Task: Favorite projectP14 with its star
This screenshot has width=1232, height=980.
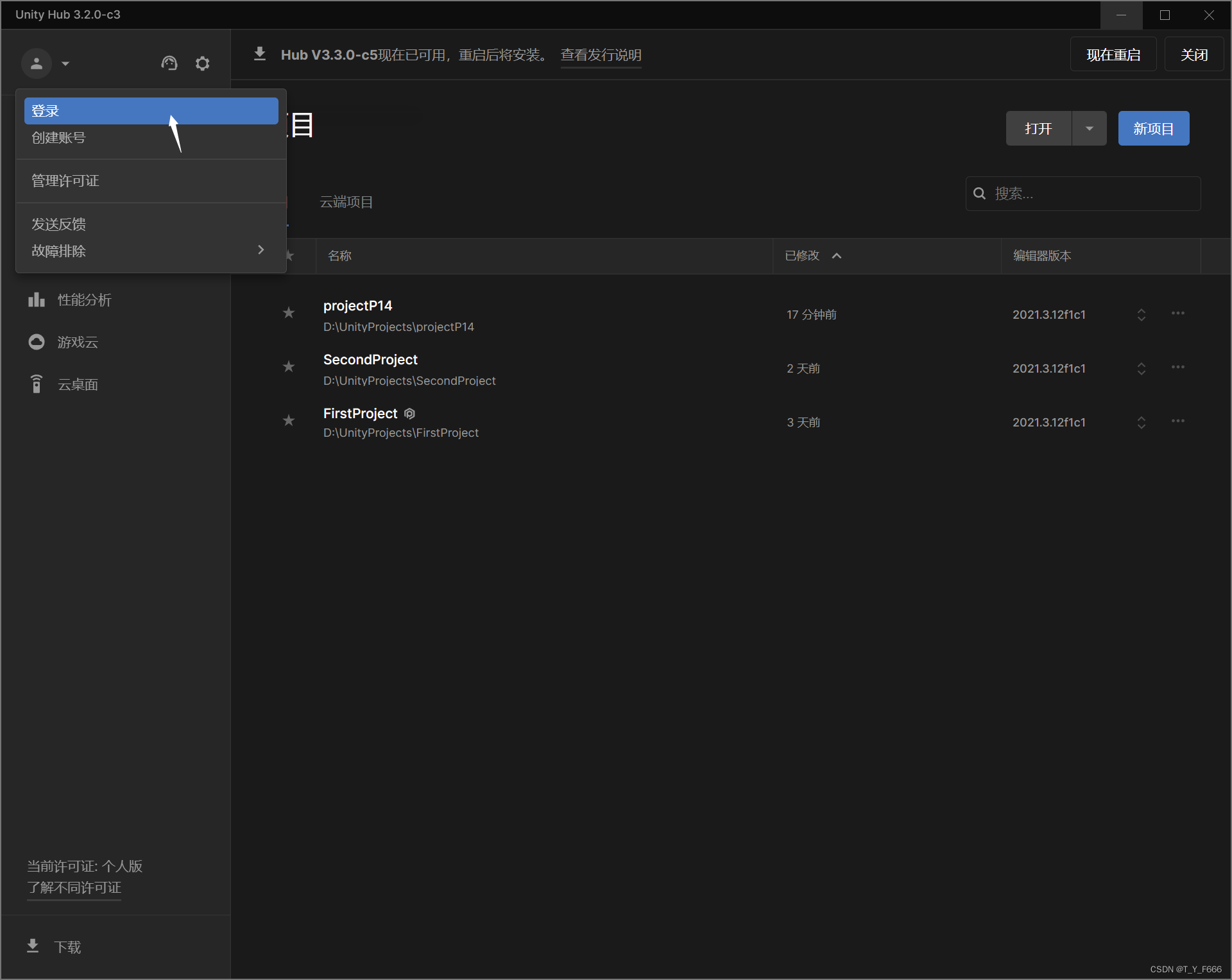Action: pyautogui.click(x=289, y=313)
